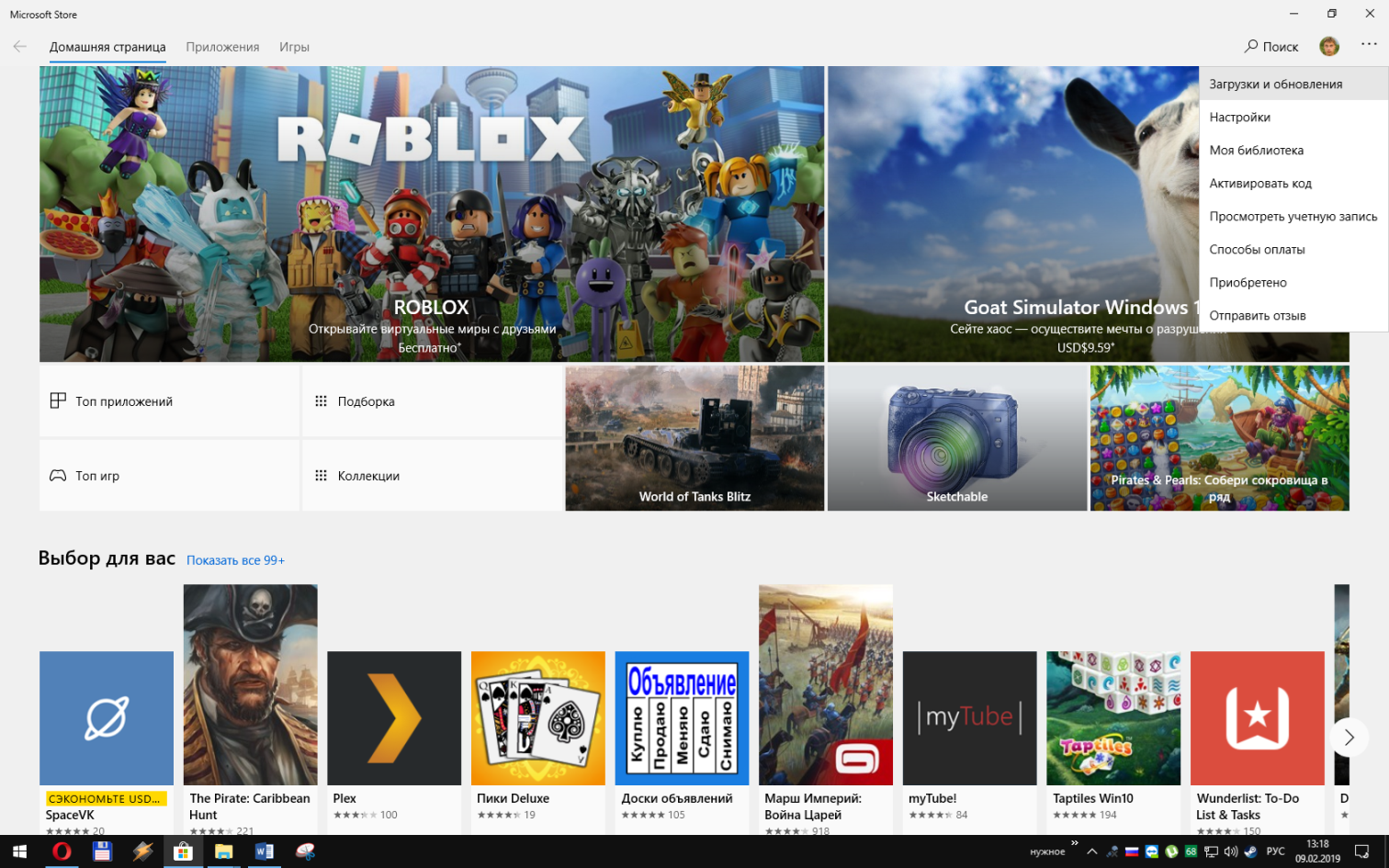Open the blue floppy disk taskbar app

[x=102, y=851]
